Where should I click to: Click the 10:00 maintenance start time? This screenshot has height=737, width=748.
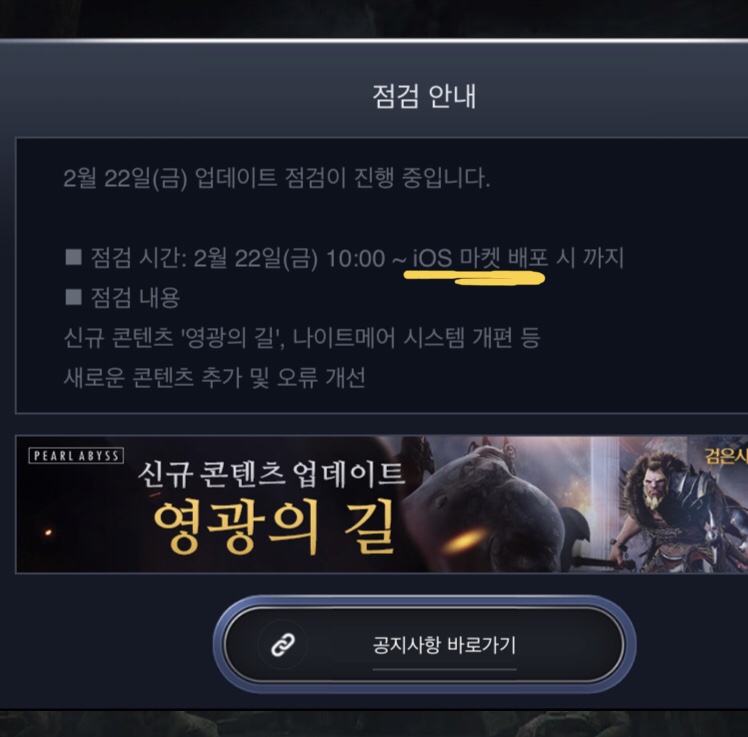355,259
